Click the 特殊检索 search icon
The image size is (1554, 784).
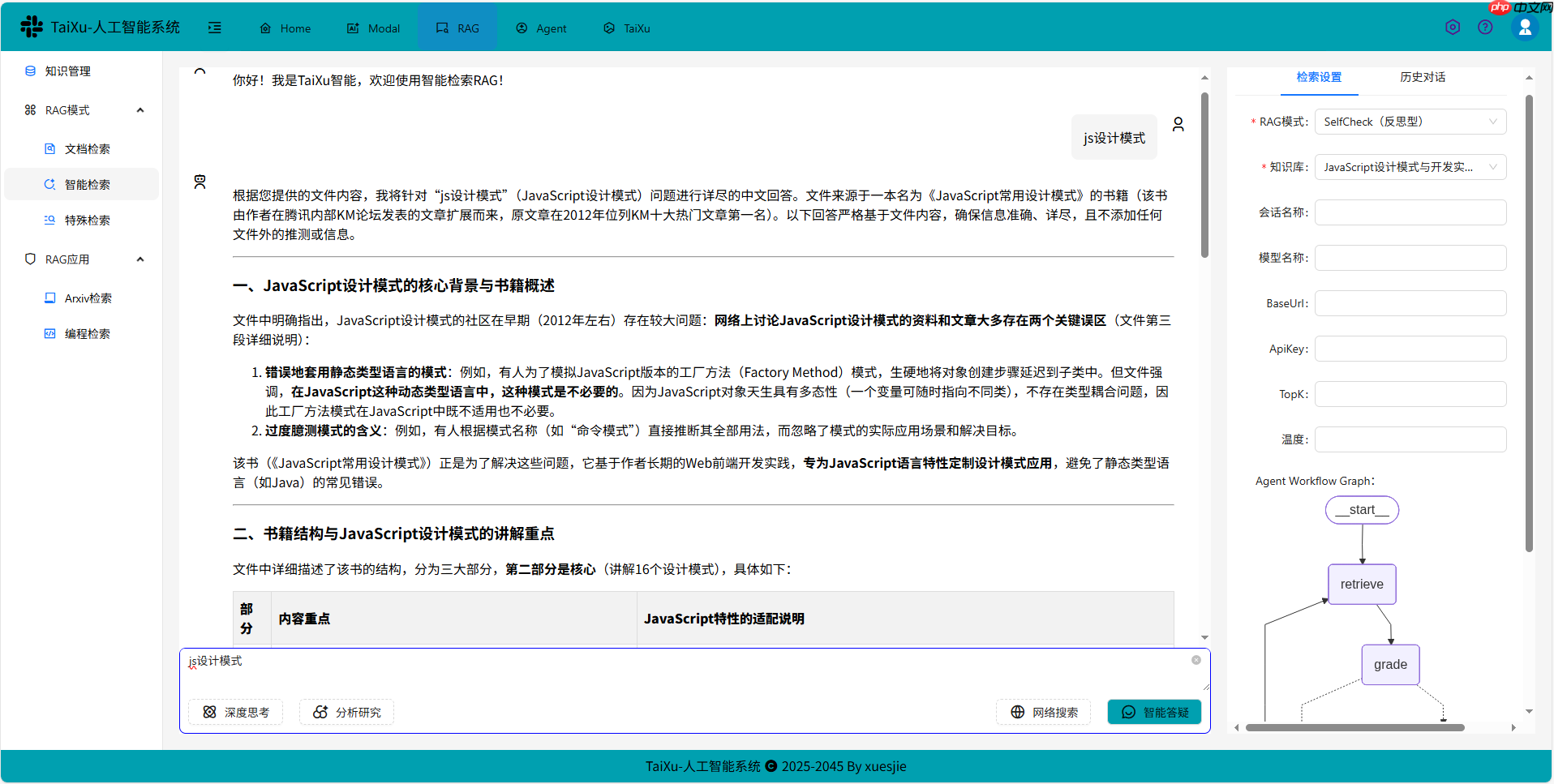[x=49, y=220]
